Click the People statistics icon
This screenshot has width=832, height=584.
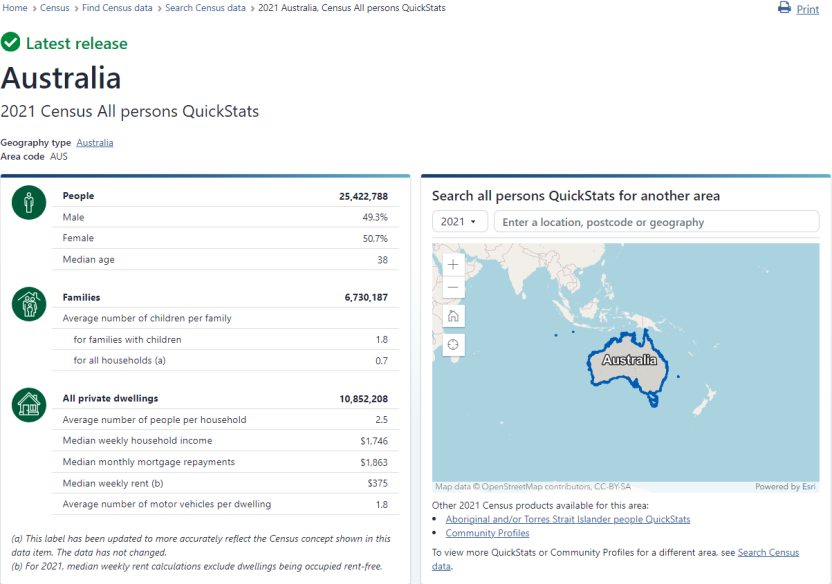[28, 203]
